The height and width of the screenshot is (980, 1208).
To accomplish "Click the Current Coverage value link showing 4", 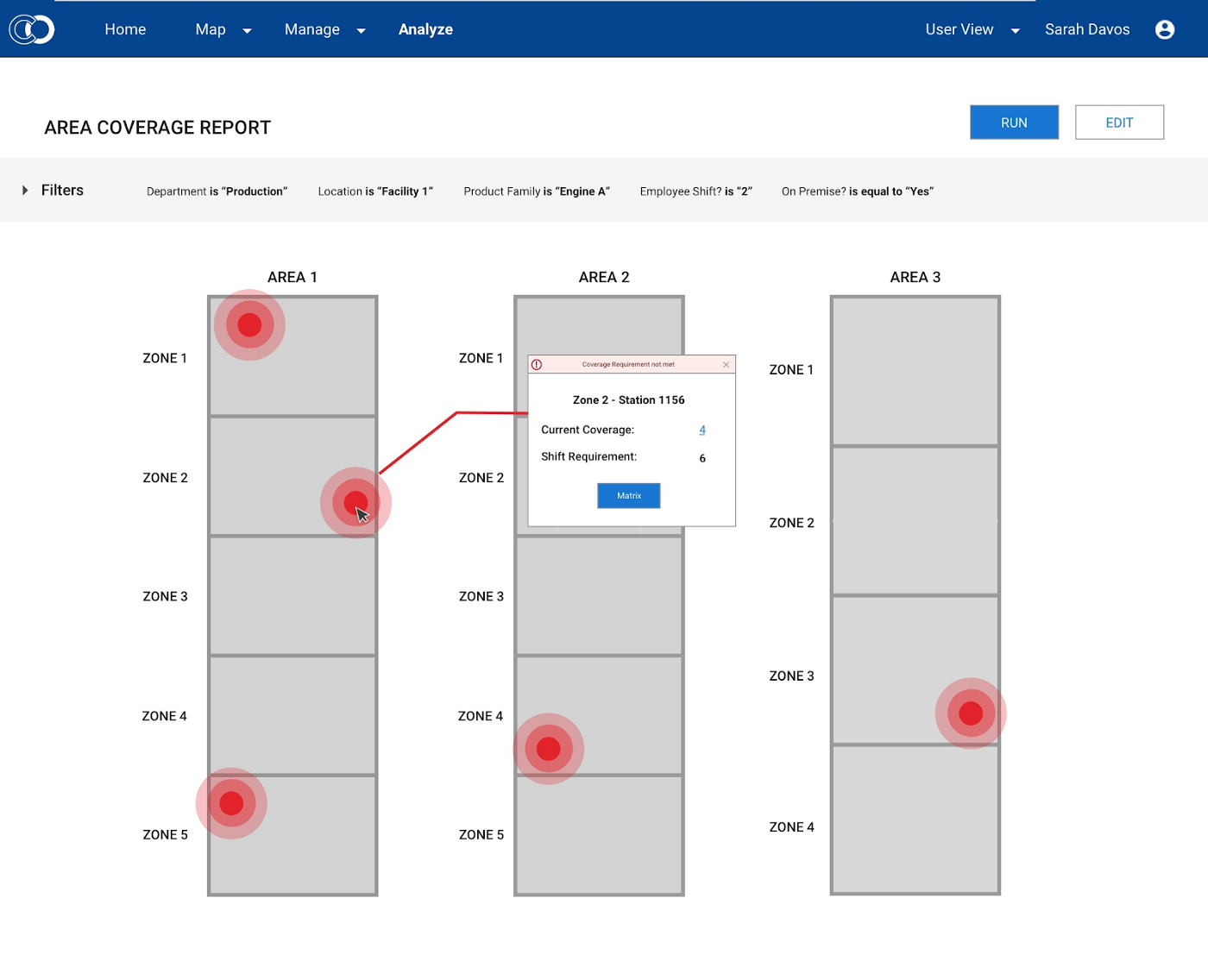I will 702,430.
